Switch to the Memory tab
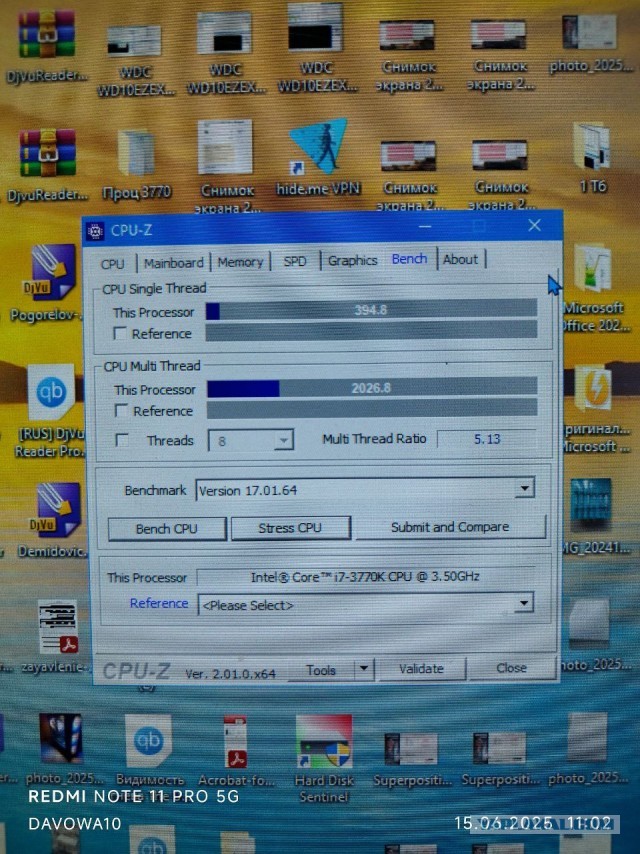Viewport: 640px width, 854px height. click(240, 262)
